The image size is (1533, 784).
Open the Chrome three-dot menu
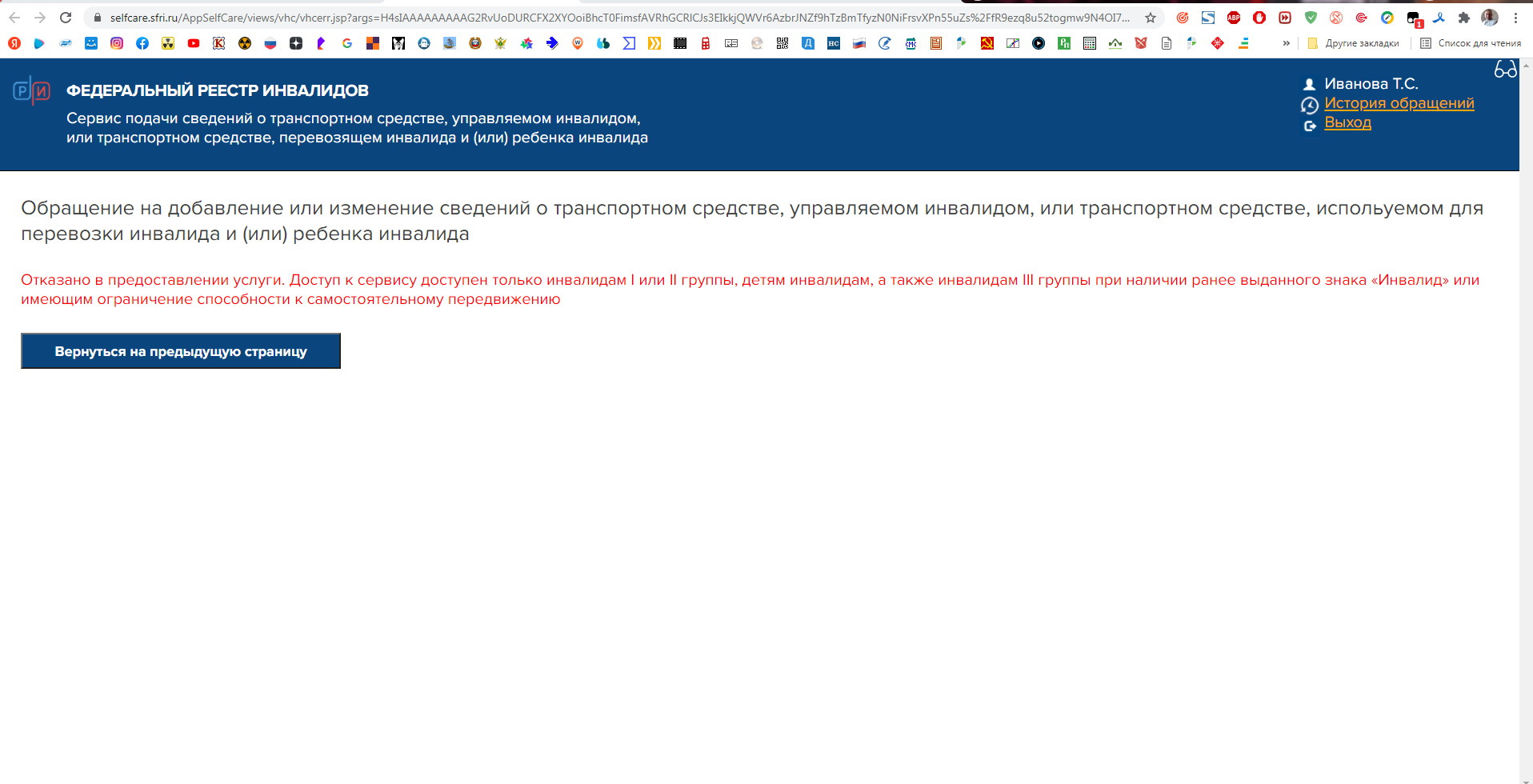tap(1515, 18)
